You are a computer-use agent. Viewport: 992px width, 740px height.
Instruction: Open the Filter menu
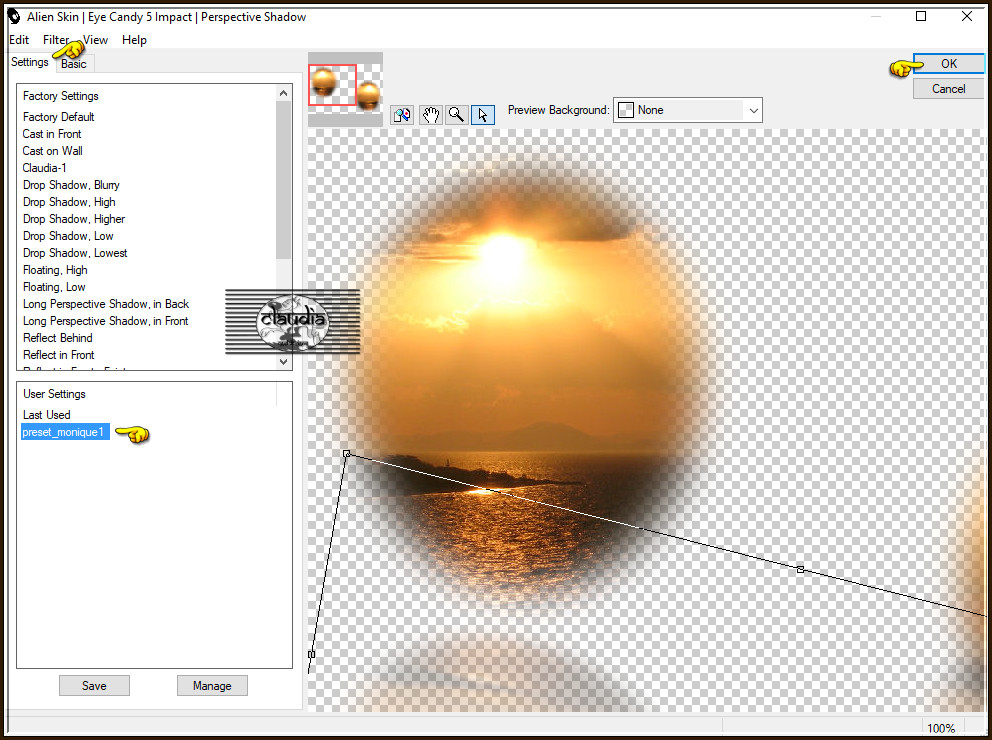click(56, 40)
